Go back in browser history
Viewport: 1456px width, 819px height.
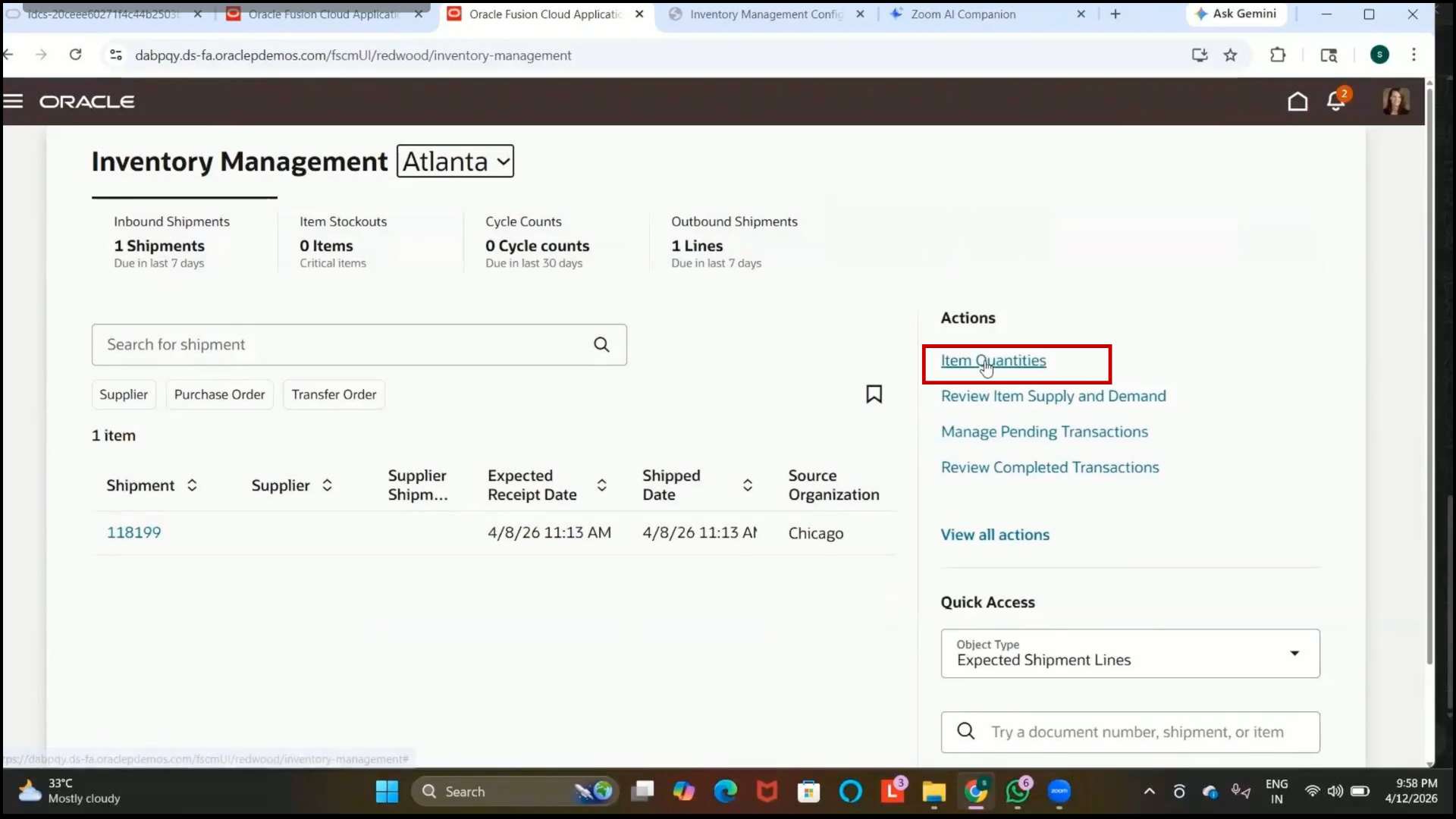coord(8,55)
